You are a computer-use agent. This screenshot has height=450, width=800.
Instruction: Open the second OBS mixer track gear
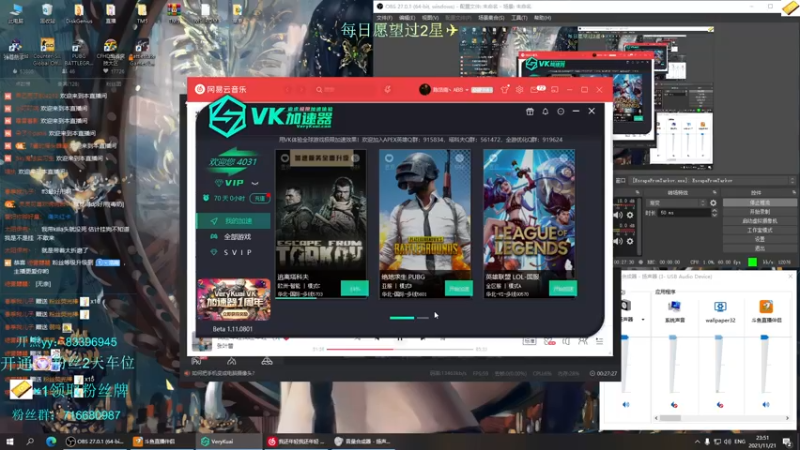coord(630,241)
